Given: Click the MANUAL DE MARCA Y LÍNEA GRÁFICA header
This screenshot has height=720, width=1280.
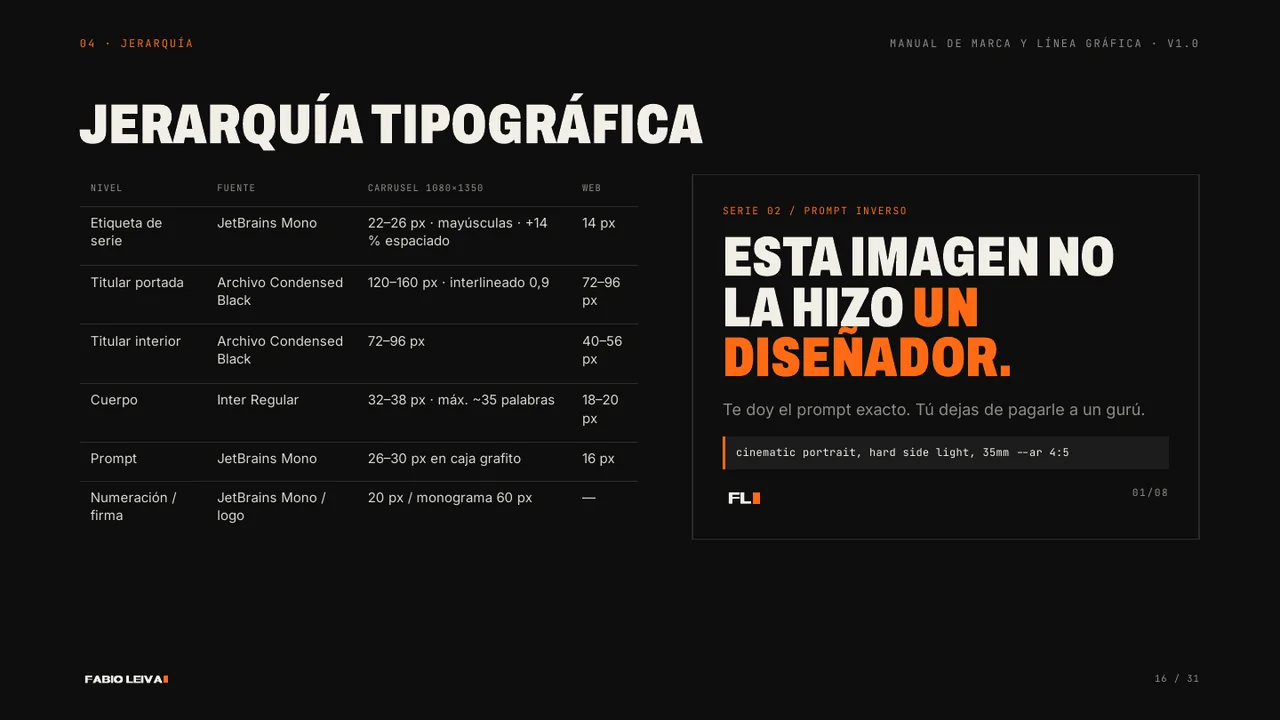Looking at the screenshot, I should 1044,44.
